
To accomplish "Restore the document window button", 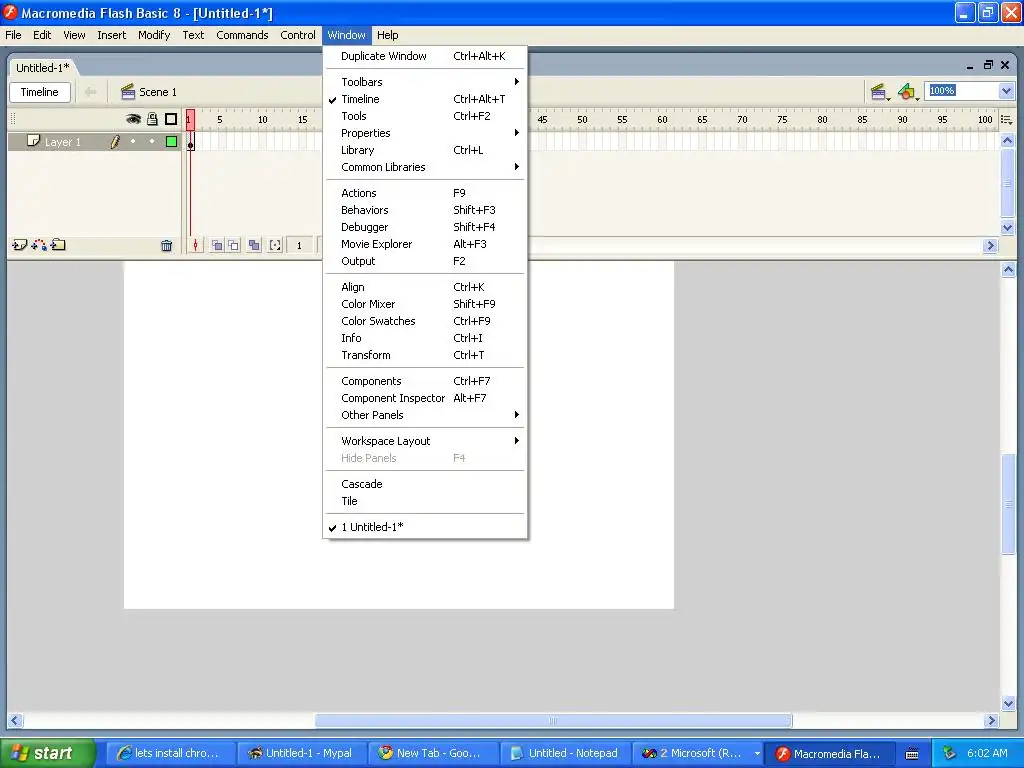I will (x=988, y=65).
